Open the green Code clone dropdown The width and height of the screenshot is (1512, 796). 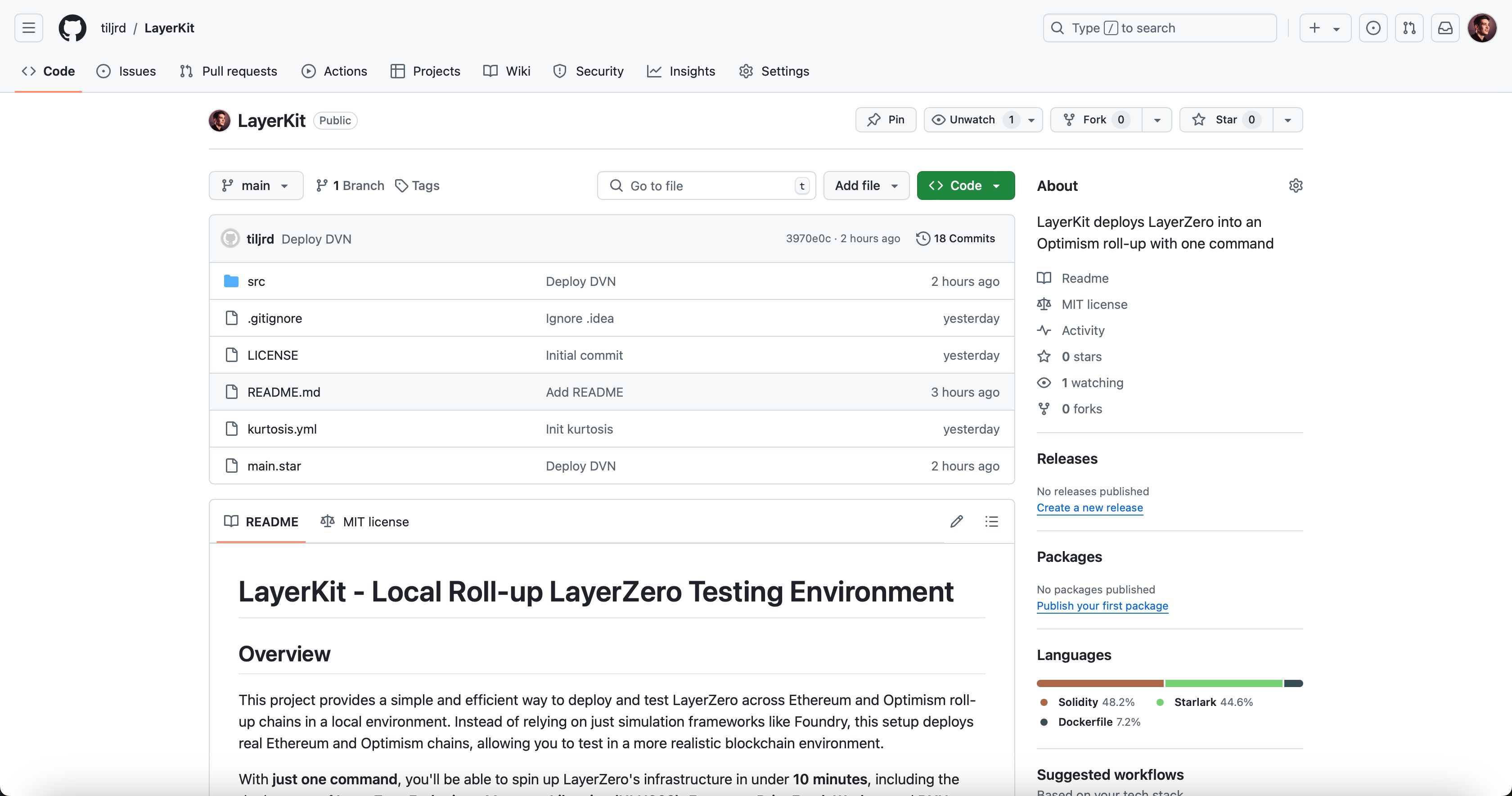coord(966,185)
